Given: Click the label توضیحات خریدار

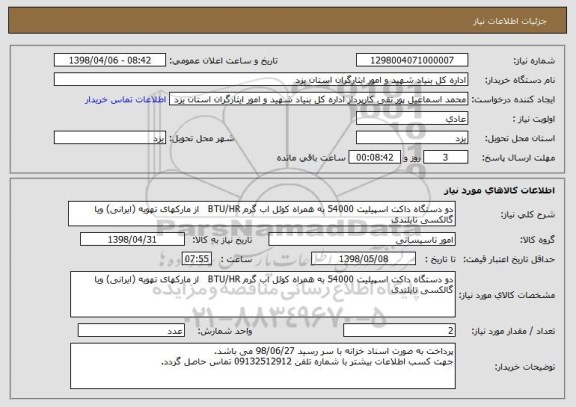Looking at the screenshot, I should point(525,367).
